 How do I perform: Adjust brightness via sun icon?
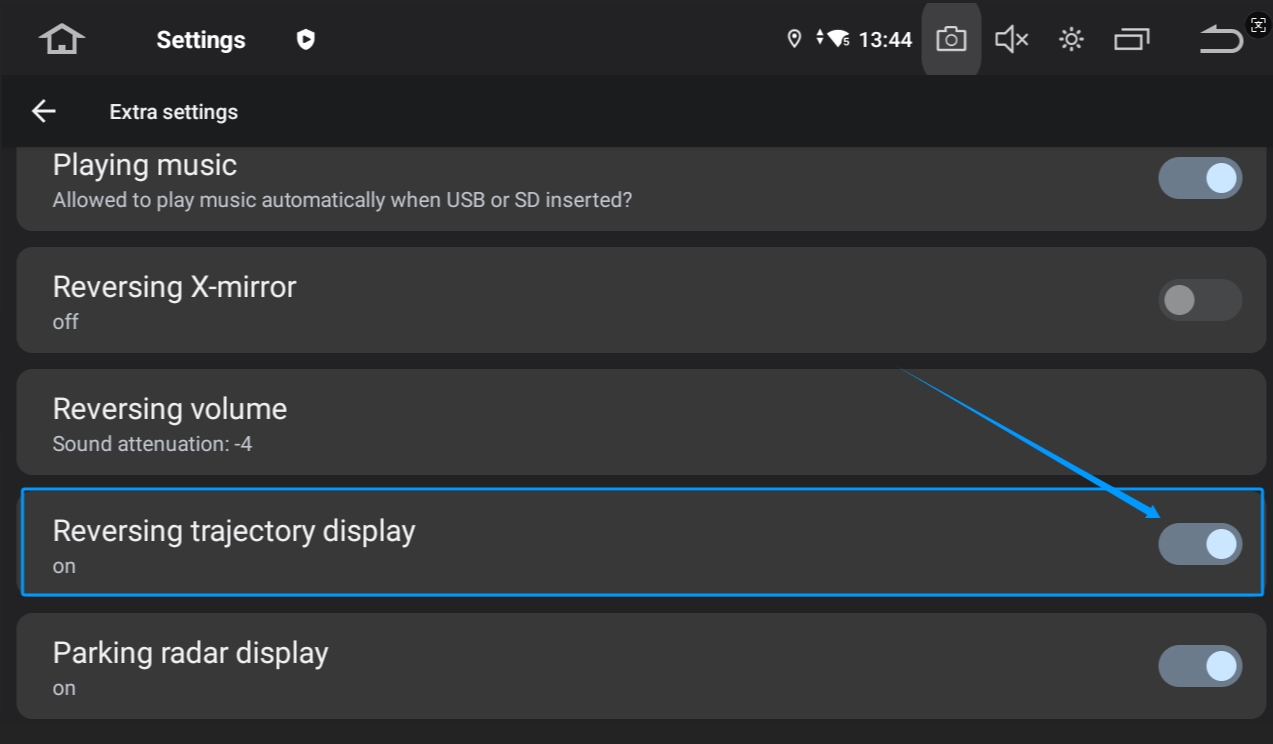[x=1071, y=40]
